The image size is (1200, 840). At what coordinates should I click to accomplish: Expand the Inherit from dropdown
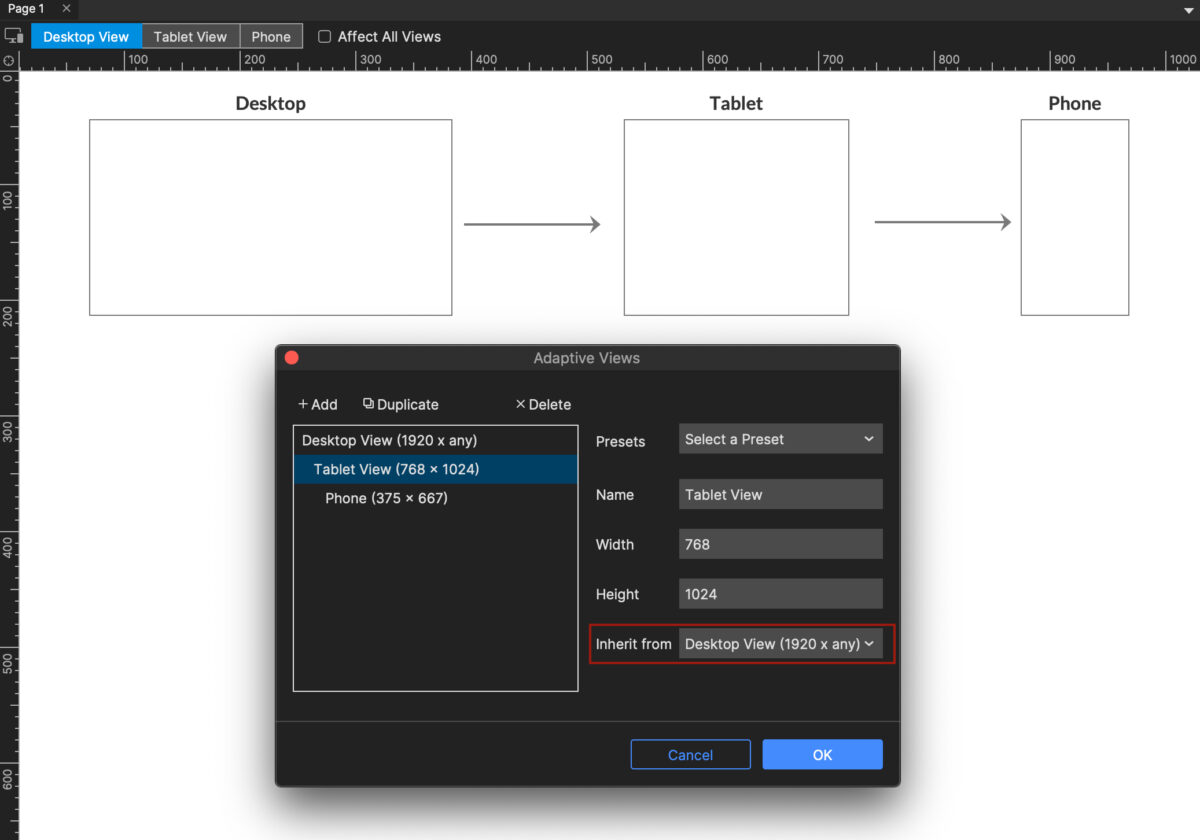(x=780, y=644)
